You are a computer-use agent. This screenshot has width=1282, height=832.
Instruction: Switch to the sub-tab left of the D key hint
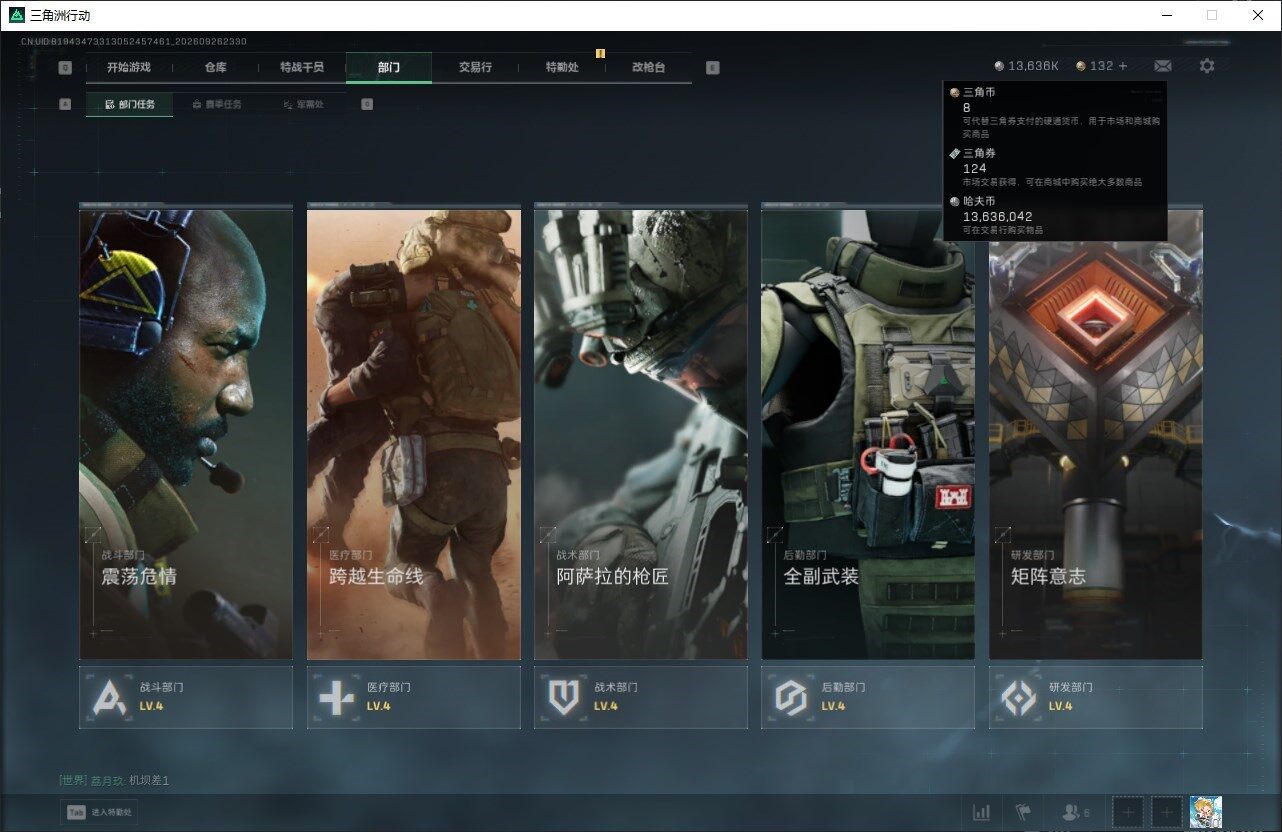[x=303, y=104]
